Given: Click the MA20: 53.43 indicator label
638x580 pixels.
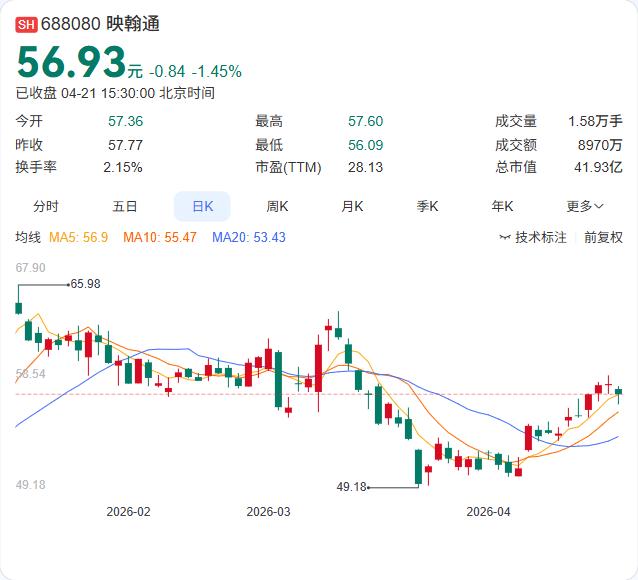Looking at the screenshot, I should coord(249,237).
